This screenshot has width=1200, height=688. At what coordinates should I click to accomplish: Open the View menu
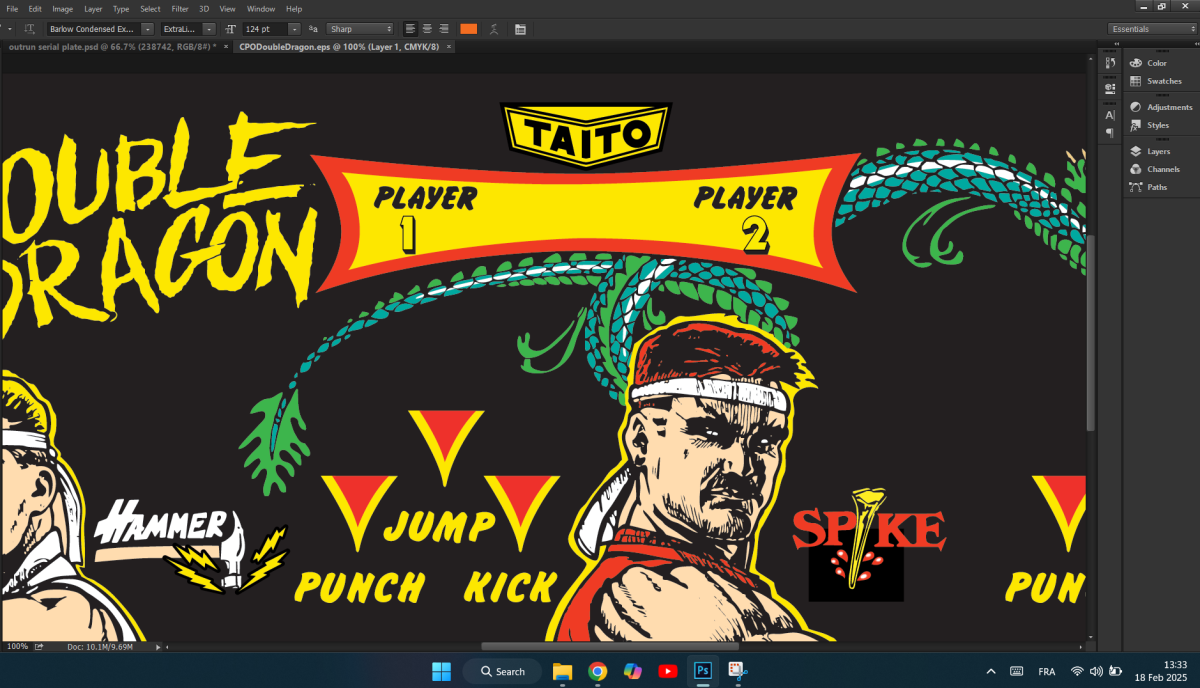coord(227,9)
